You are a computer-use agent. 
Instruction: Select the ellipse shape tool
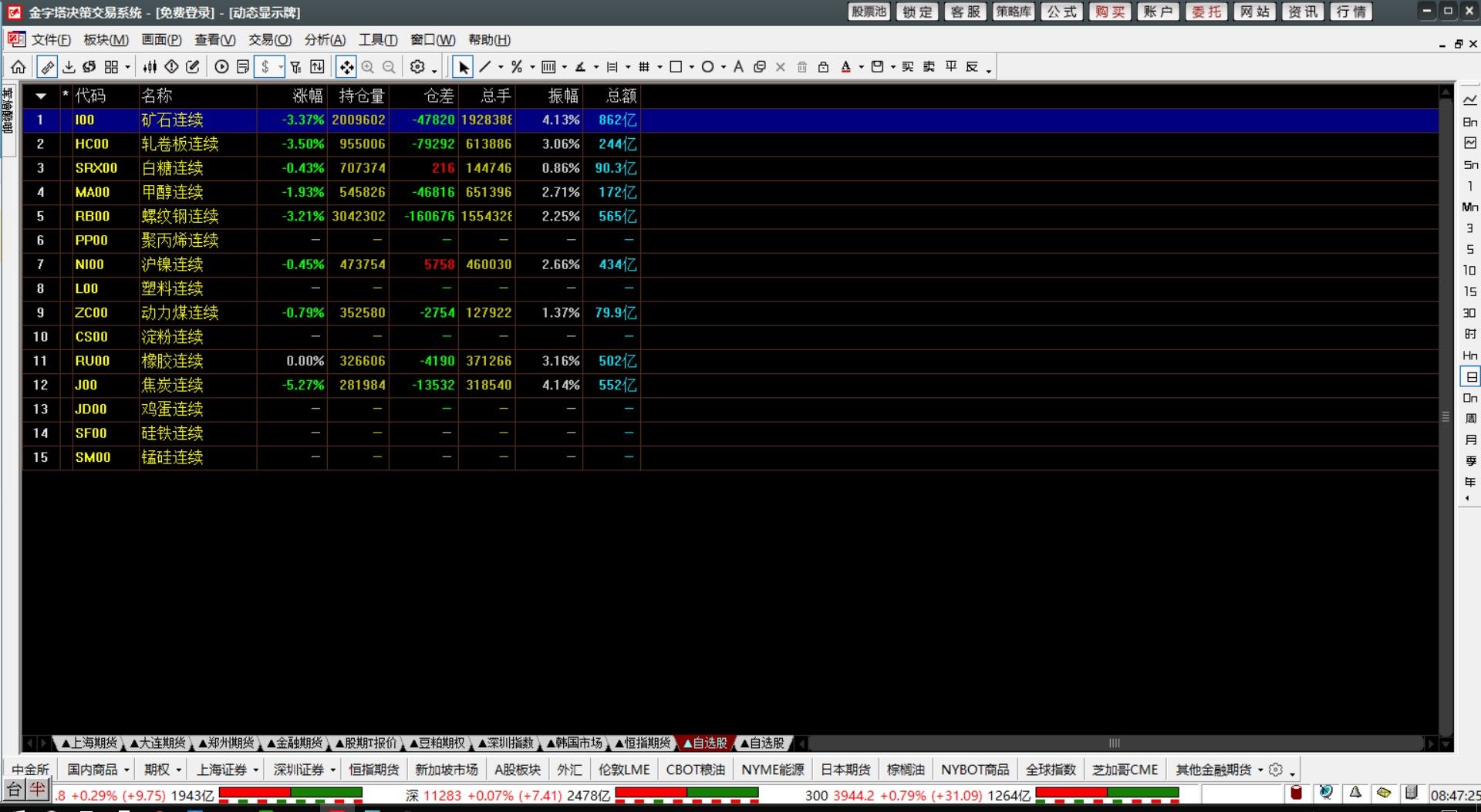[x=707, y=67]
